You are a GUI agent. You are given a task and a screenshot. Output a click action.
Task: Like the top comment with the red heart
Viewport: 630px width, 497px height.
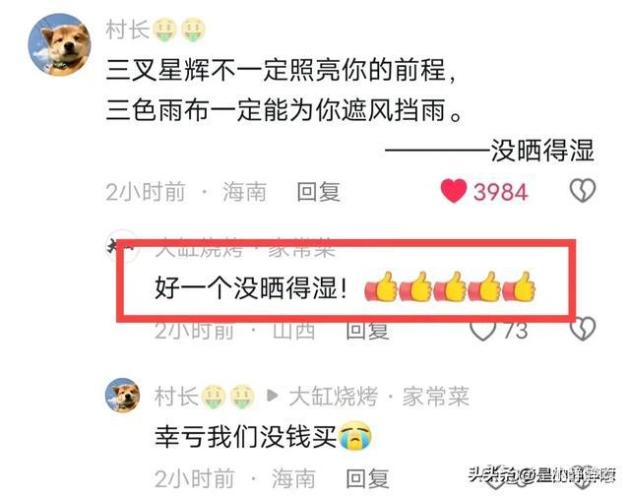click(x=454, y=191)
